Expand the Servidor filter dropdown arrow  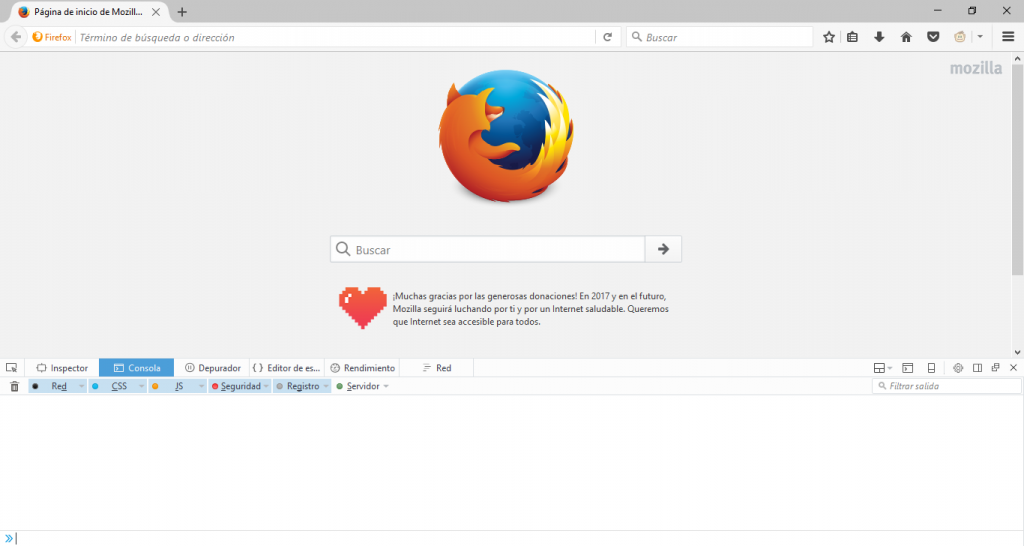(x=386, y=386)
